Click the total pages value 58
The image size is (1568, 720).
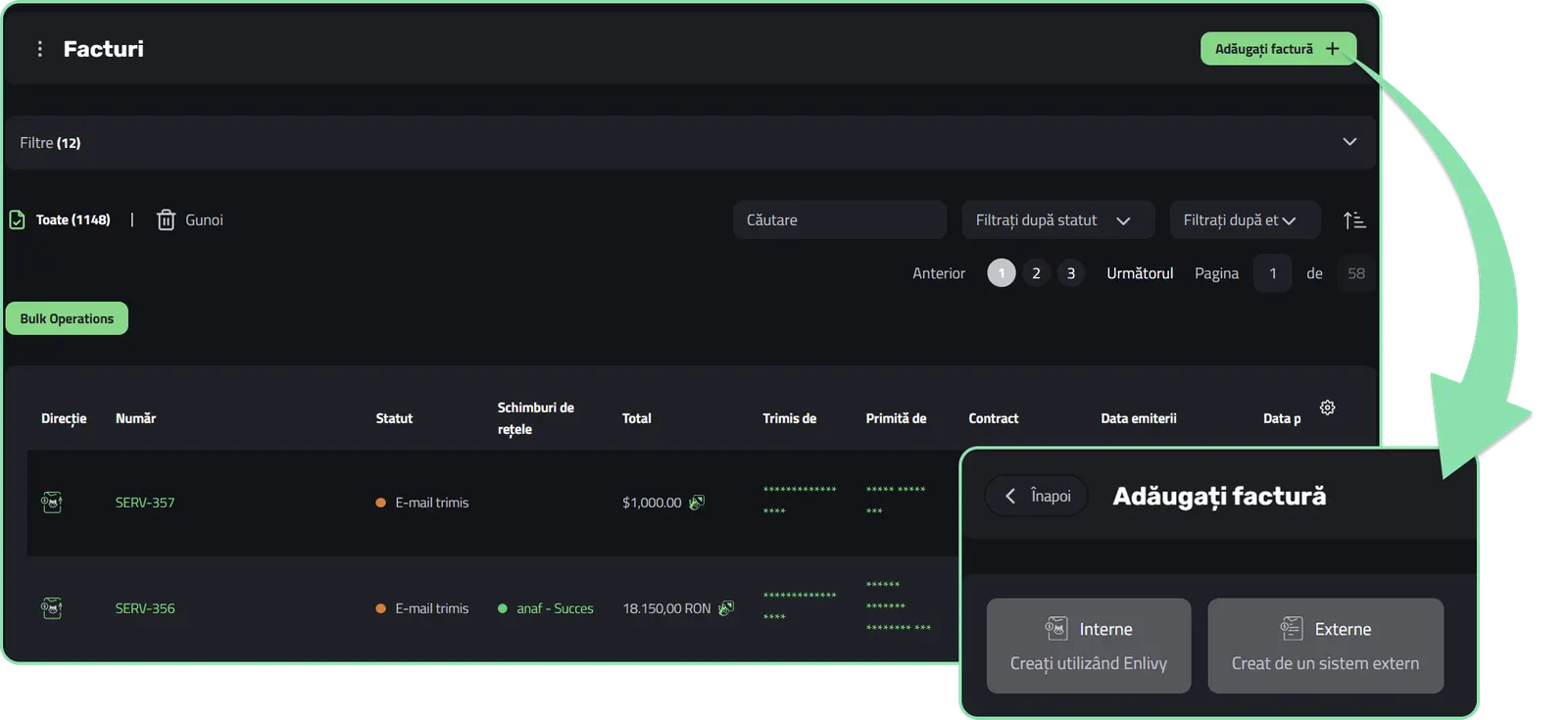coord(1355,273)
